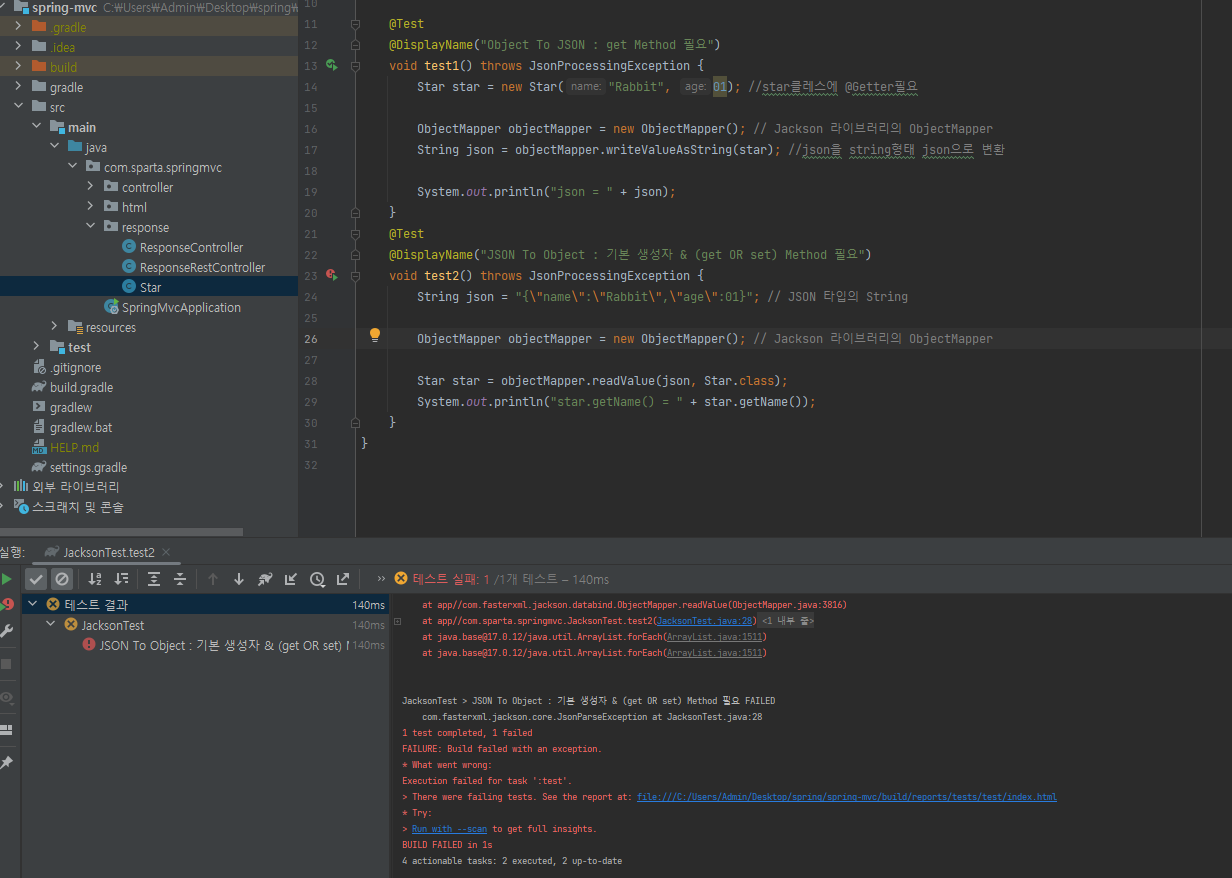Image resolution: width=1232 pixels, height=878 pixels.
Task: Sort test results by duration
Action: click(x=122, y=579)
